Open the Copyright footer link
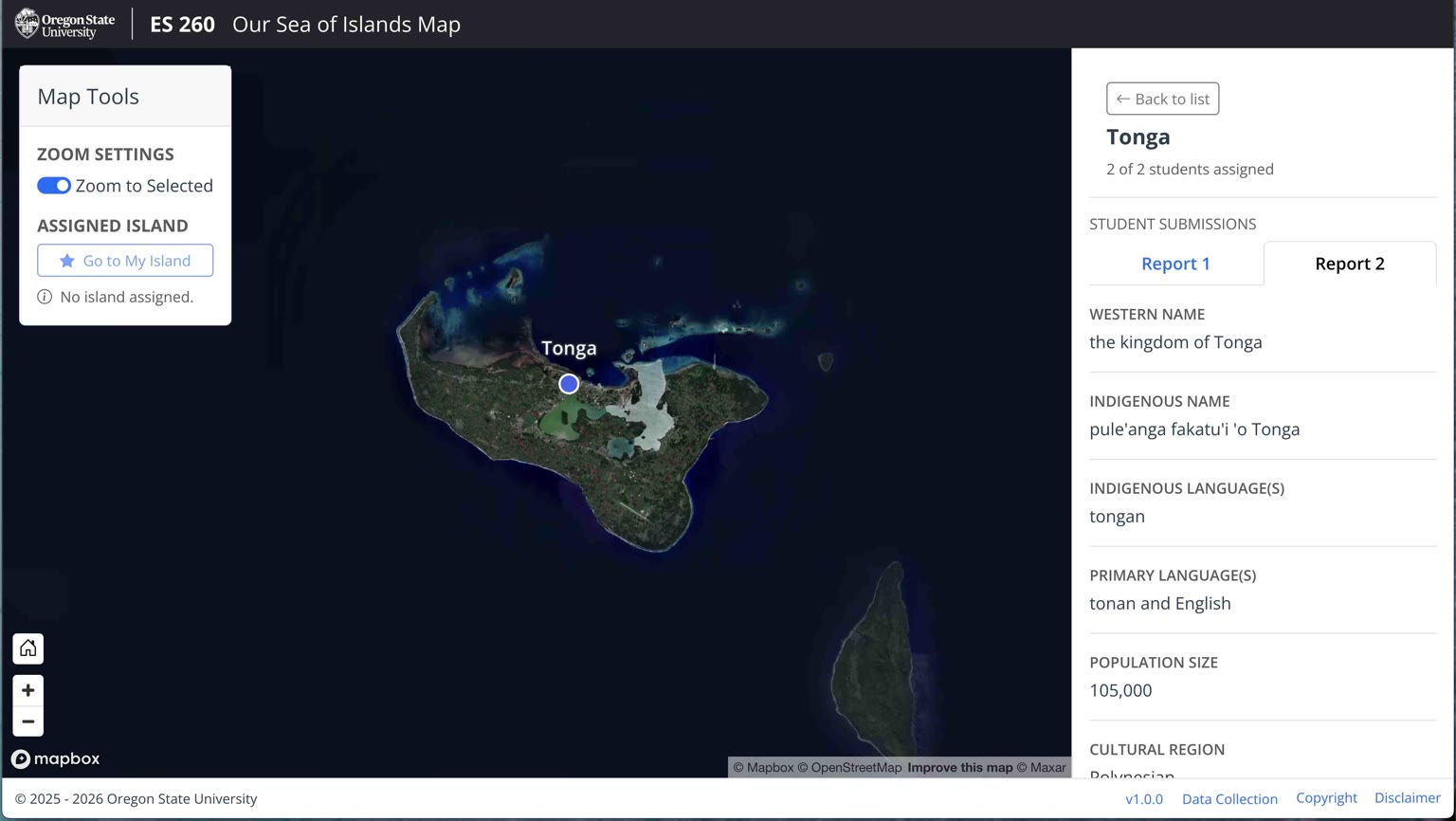This screenshot has height=821, width=1456. [x=1326, y=798]
